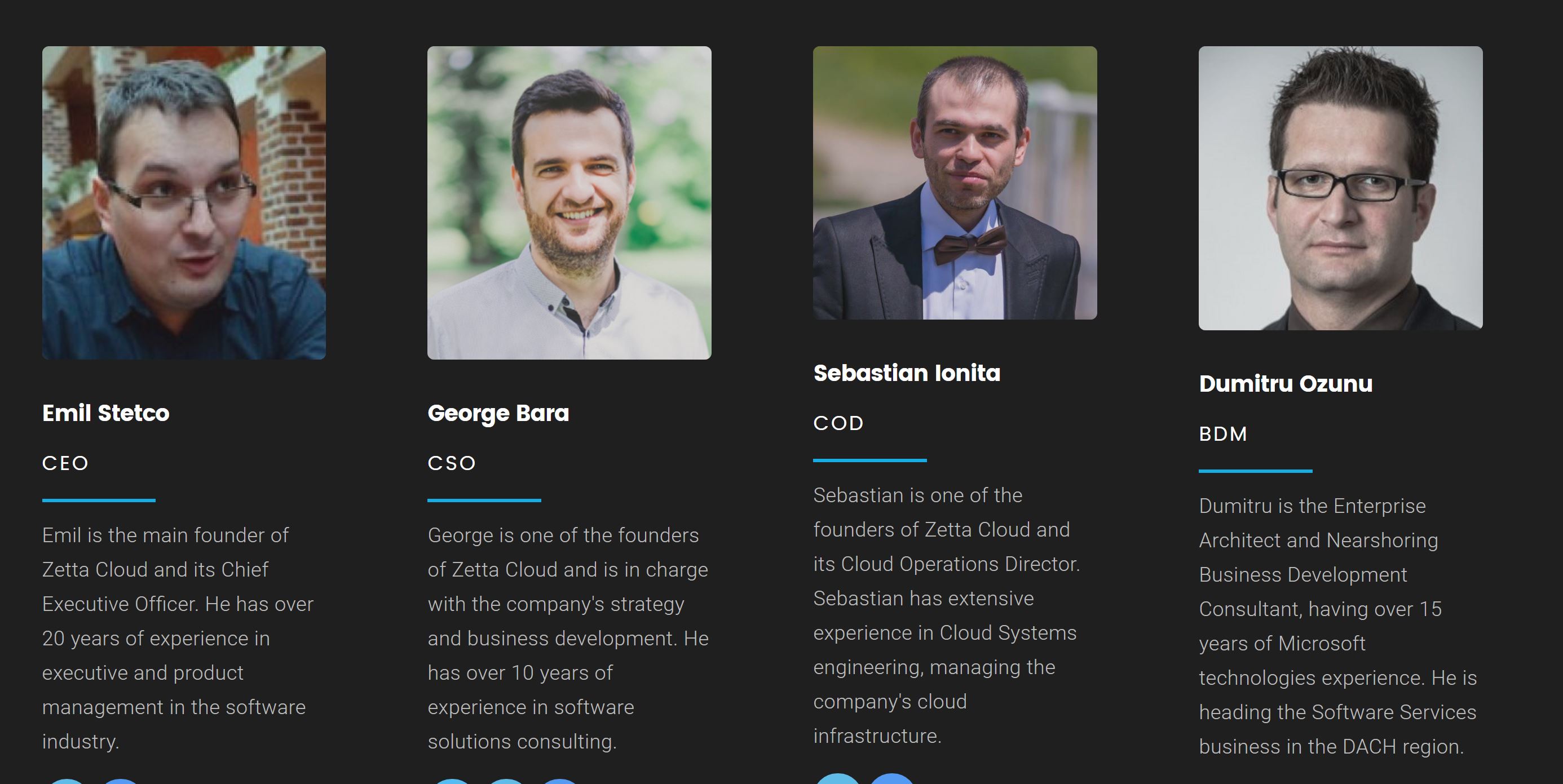The height and width of the screenshot is (784, 1563).
Task: Click the Emil Stetco name heading
Action: (x=105, y=413)
